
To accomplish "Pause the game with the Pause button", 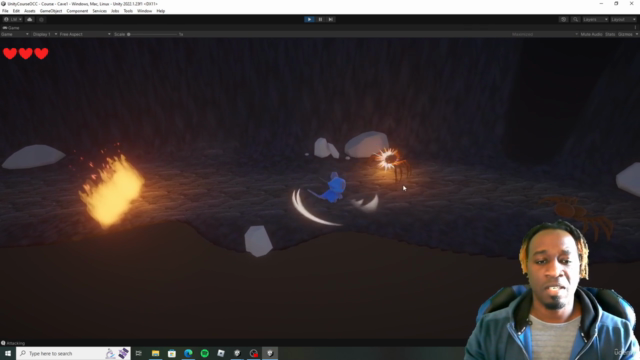I will (x=320, y=19).
